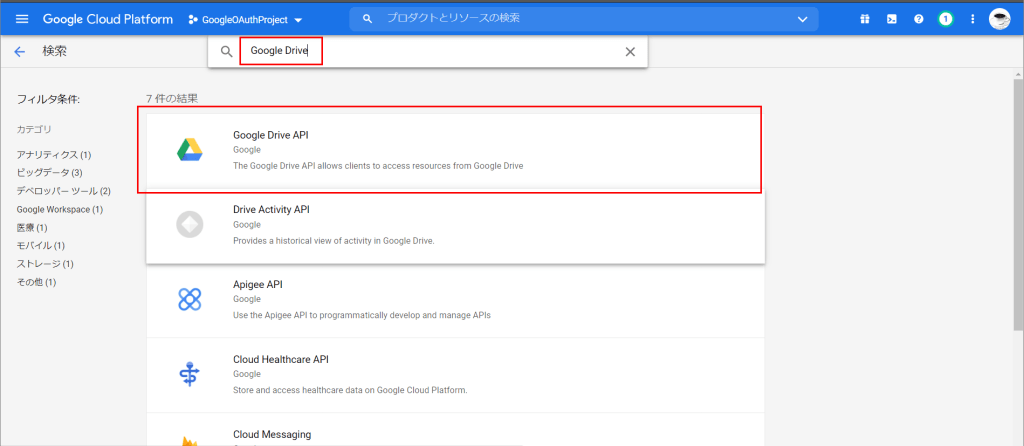The height and width of the screenshot is (446, 1024).
Task: Open the GoogleOAuthProject project selector
Action: [246, 20]
